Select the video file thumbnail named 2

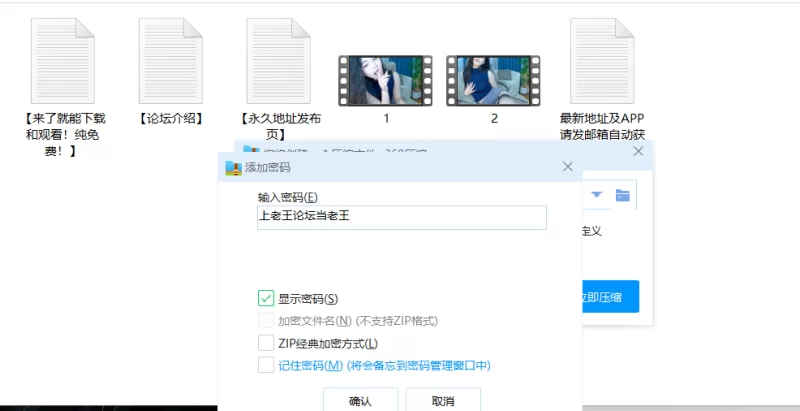(x=493, y=81)
